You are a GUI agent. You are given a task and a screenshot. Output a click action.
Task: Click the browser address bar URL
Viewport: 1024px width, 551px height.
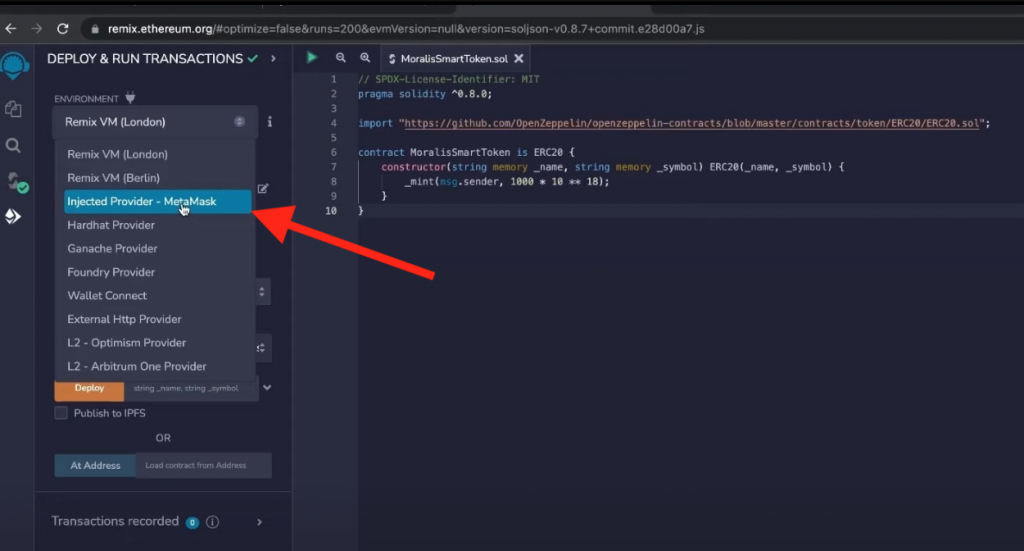(406, 29)
